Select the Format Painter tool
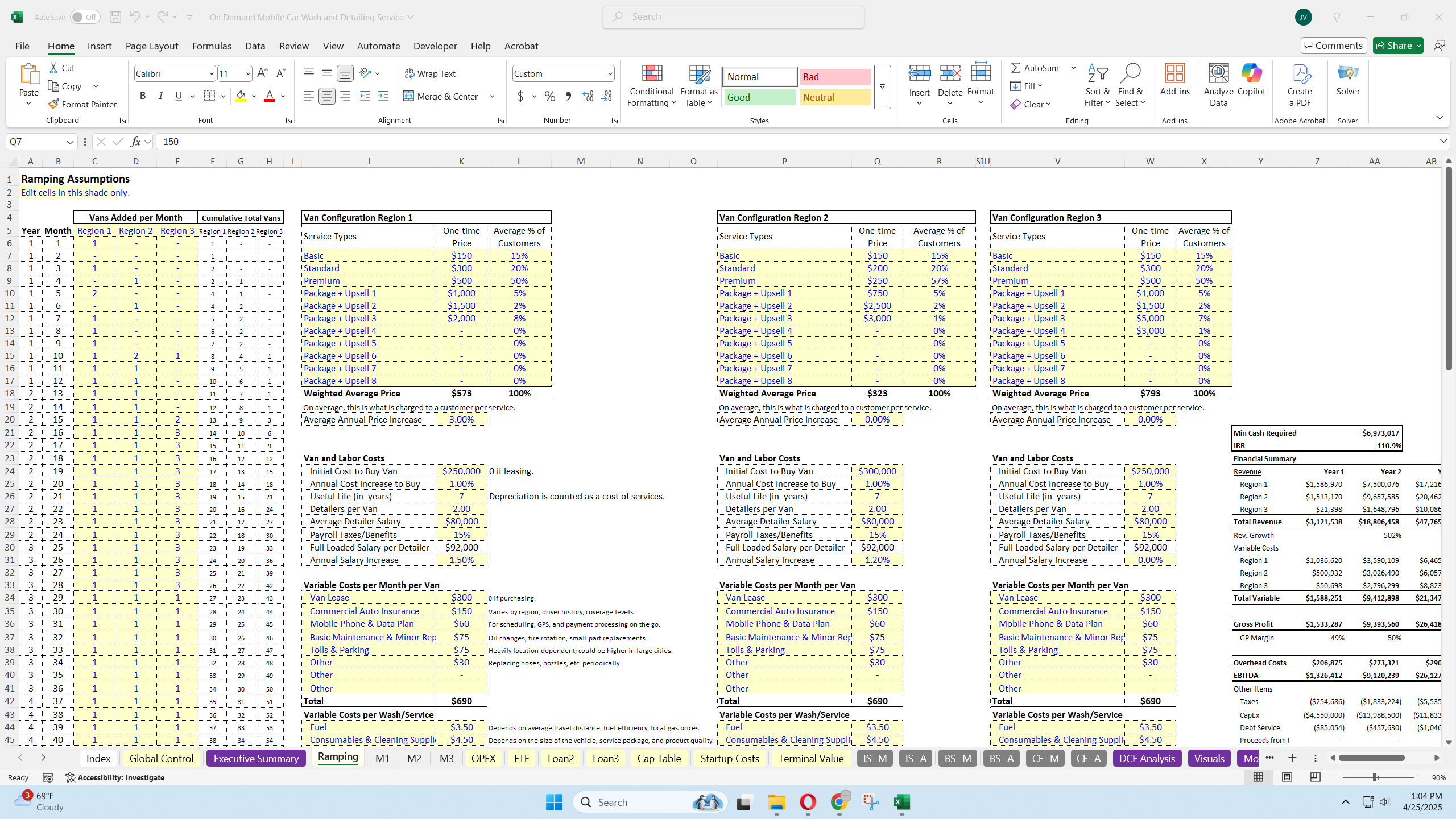 tap(82, 104)
